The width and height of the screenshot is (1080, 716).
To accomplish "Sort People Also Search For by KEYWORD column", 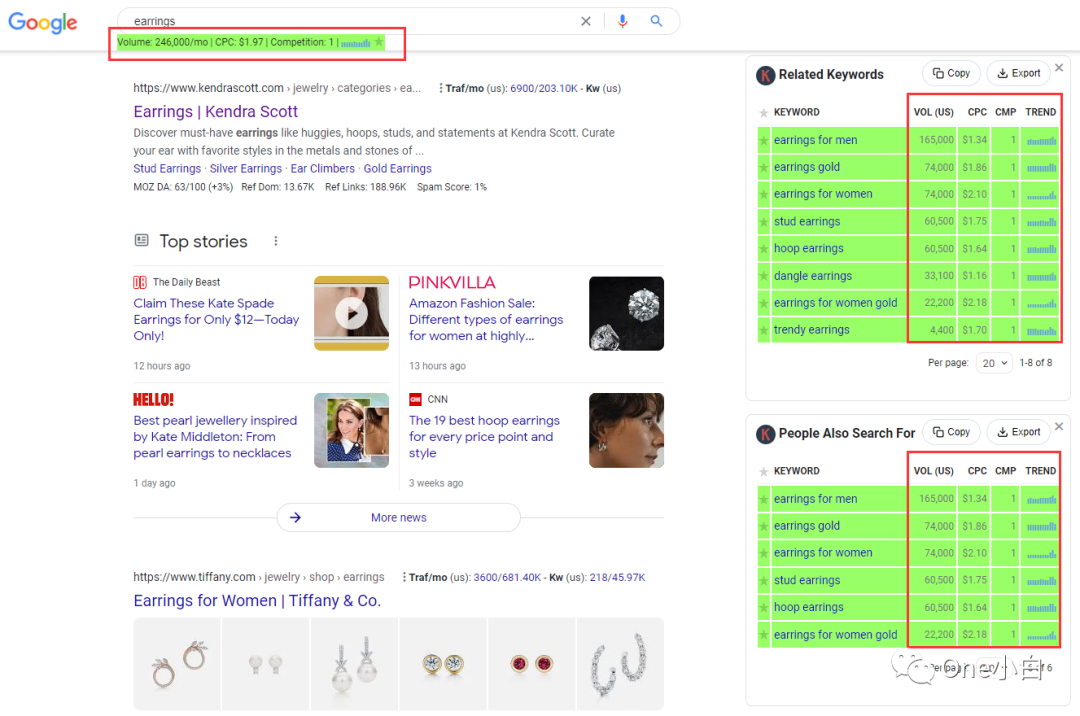I will point(796,471).
